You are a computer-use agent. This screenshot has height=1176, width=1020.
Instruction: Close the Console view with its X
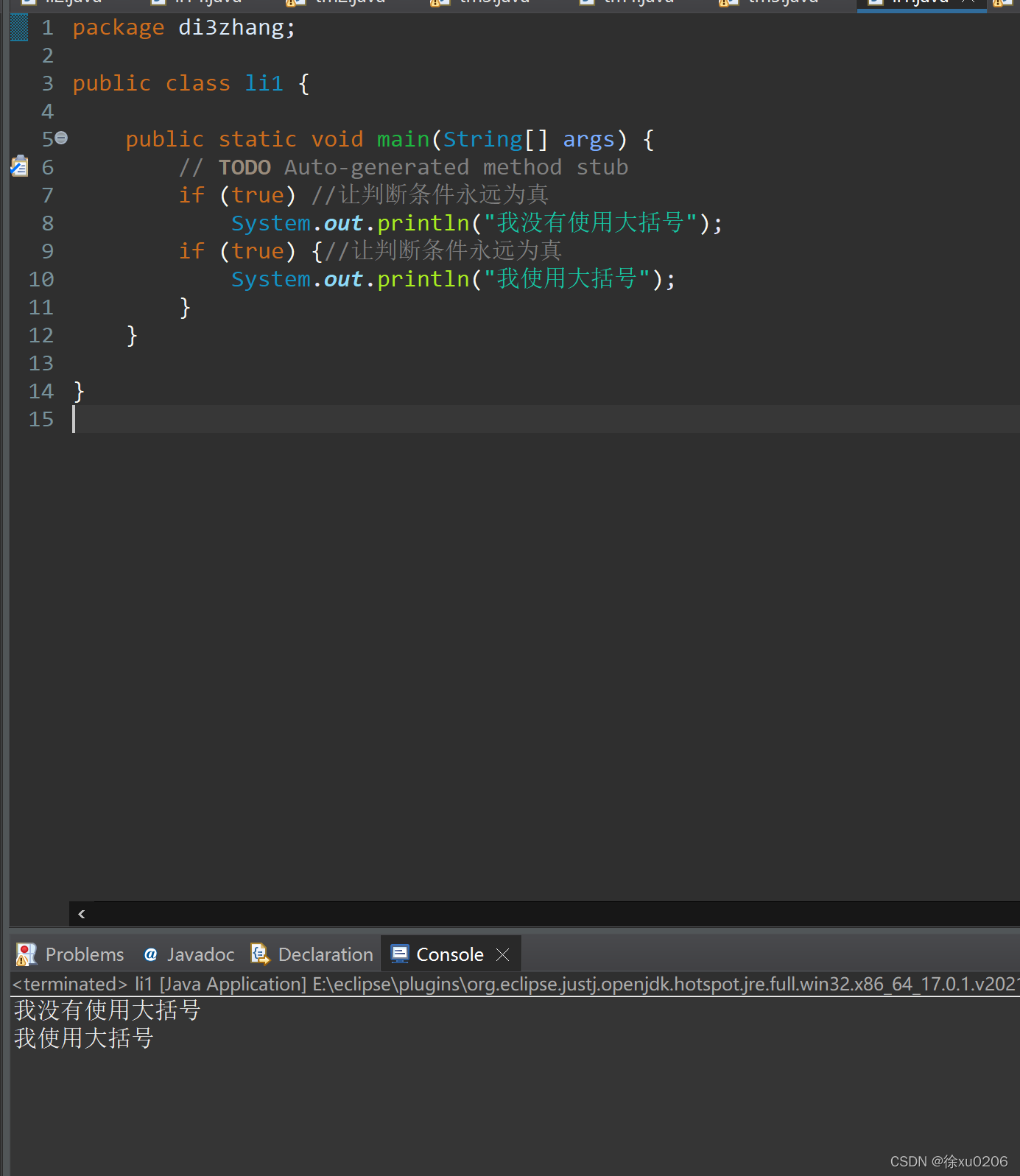pos(503,954)
